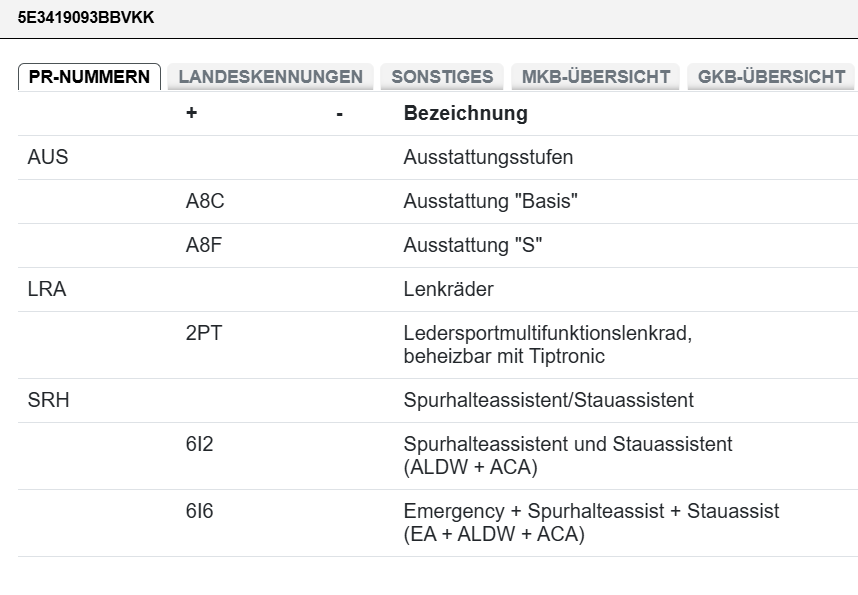Click part number 5E3419093BBVKK title
The height and width of the screenshot is (595, 858).
[x=86, y=17]
